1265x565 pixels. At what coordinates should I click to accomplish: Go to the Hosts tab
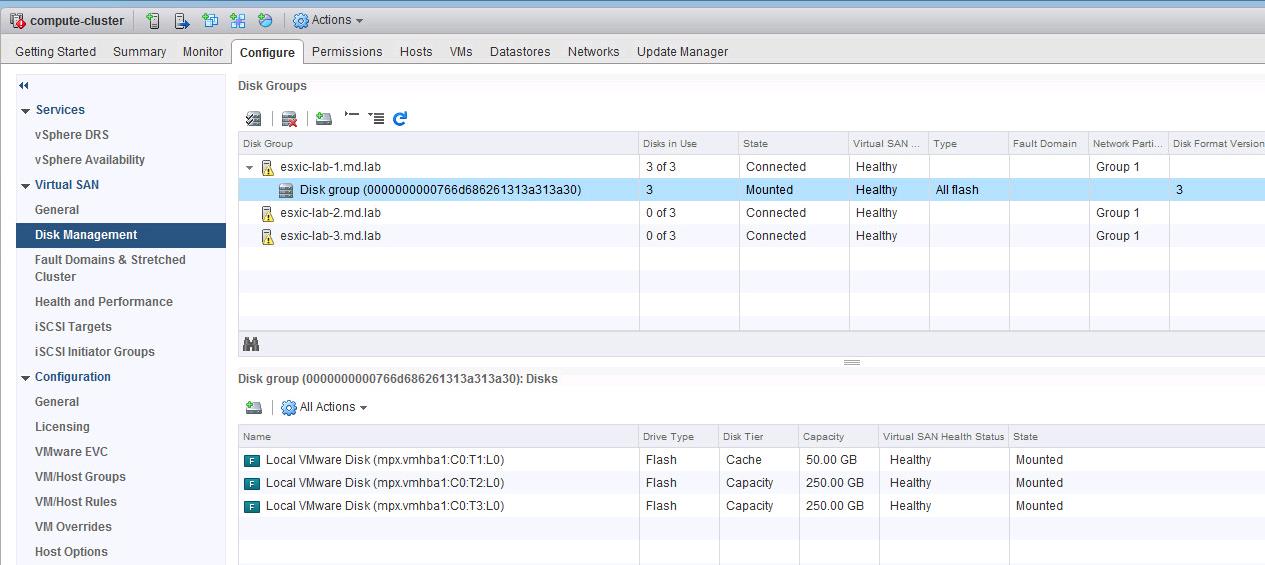click(416, 52)
